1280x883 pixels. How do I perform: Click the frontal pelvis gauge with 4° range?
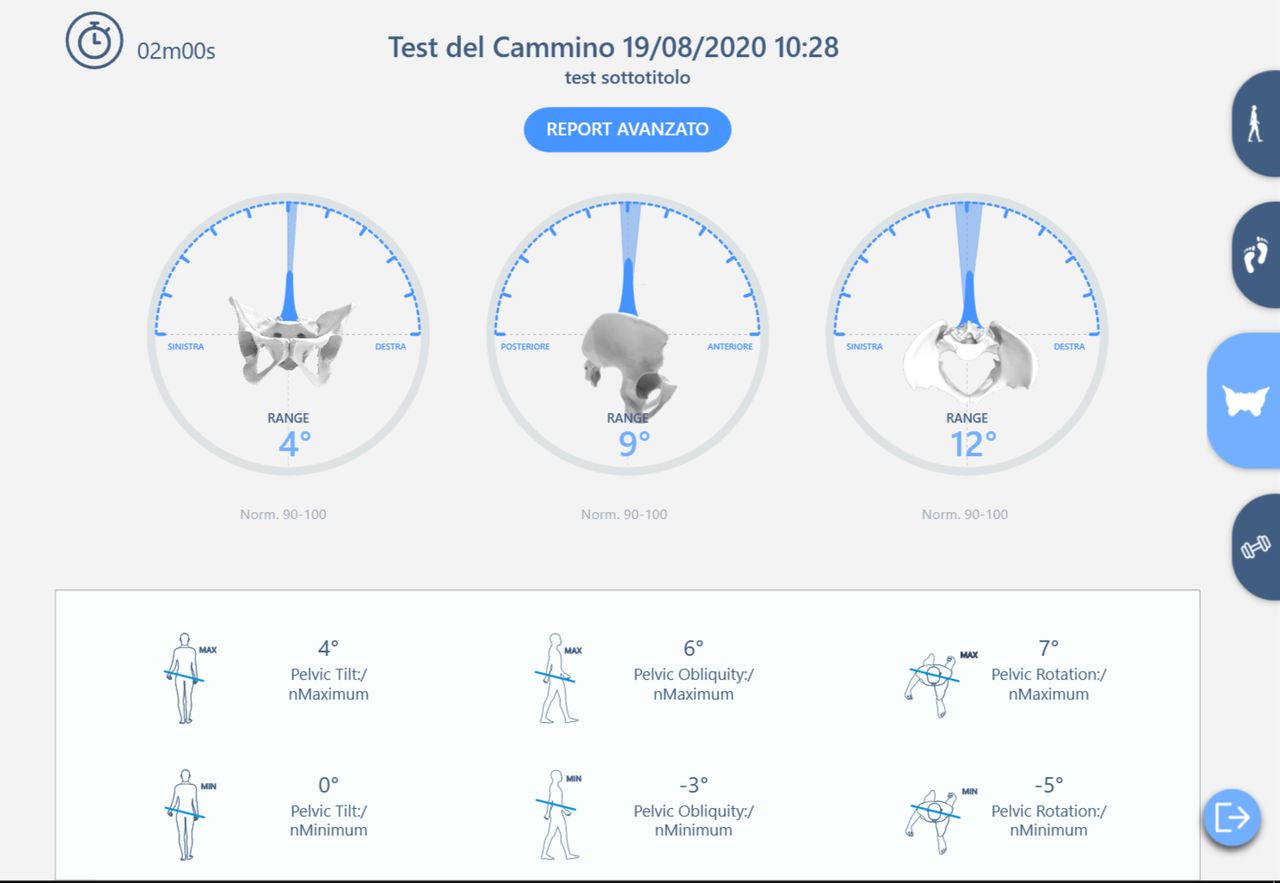coord(288,334)
